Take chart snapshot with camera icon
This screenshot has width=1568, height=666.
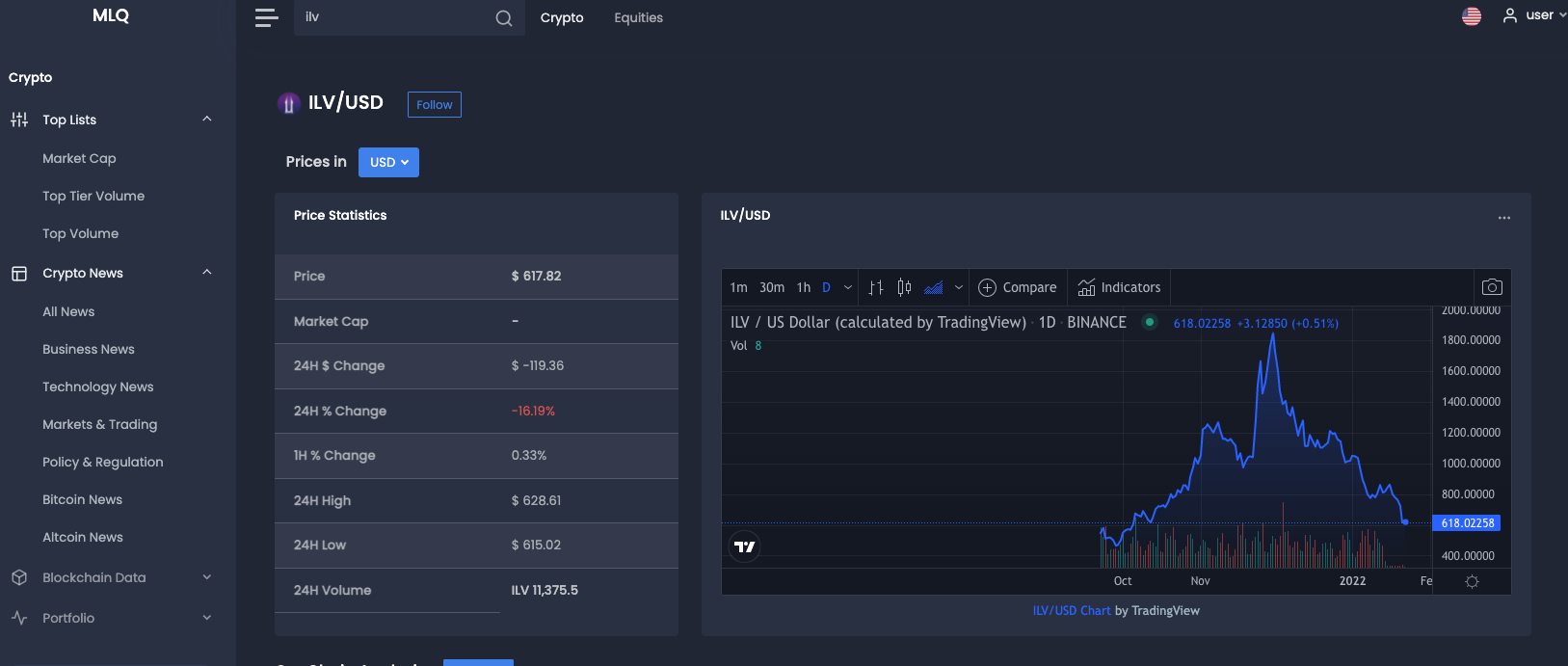[x=1492, y=287]
